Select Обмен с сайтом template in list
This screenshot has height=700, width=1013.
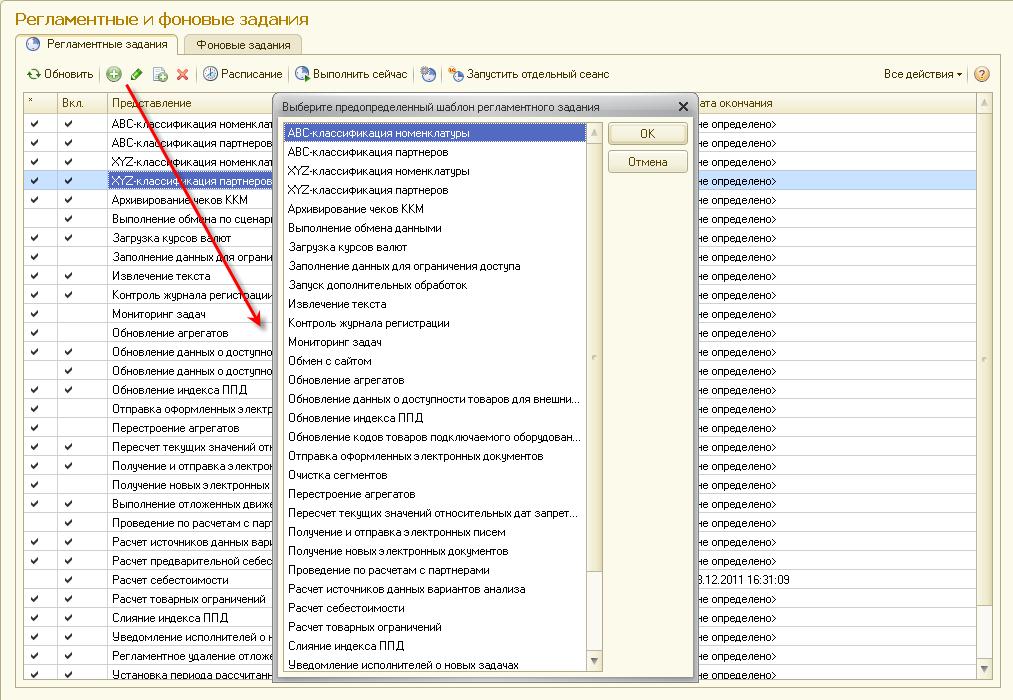(330, 361)
